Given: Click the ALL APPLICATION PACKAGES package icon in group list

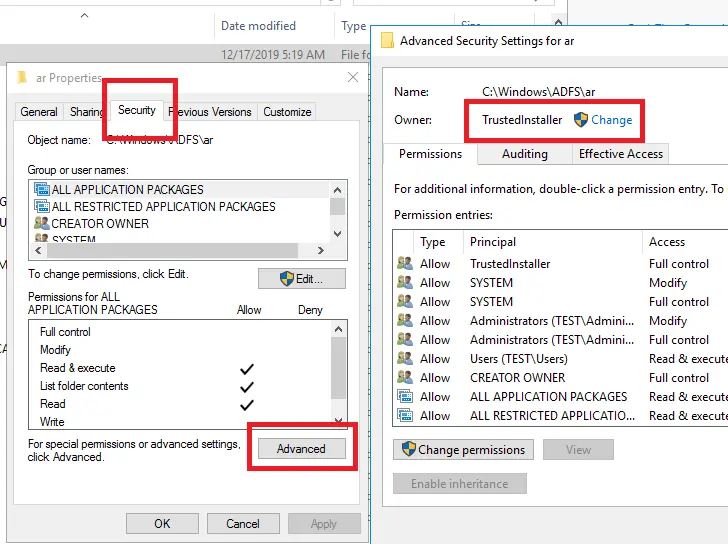Looking at the screenshot, I should click(42, 189).
